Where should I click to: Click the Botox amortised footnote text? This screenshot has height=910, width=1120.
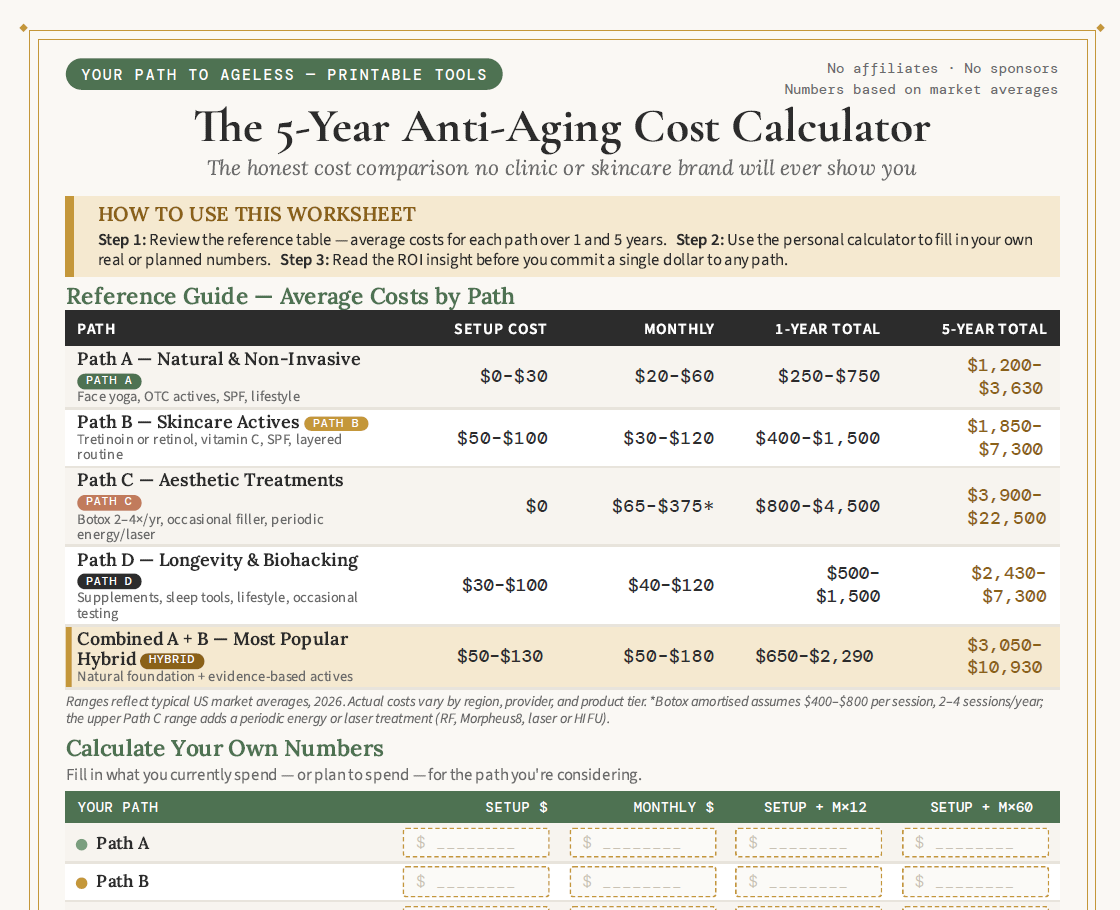555,710
